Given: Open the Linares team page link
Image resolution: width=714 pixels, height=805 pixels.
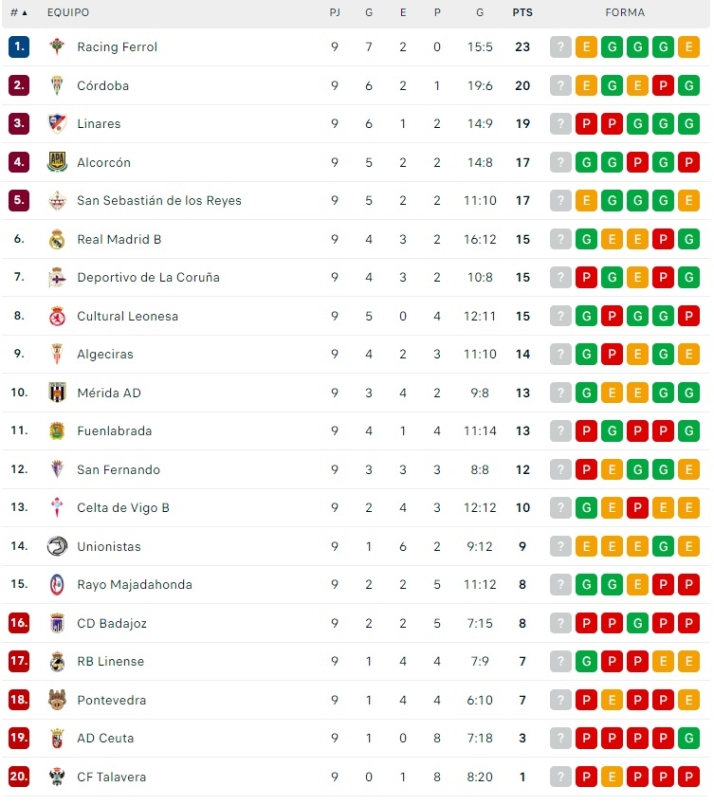Looking at the screenshot, I should tap(99, 124).
